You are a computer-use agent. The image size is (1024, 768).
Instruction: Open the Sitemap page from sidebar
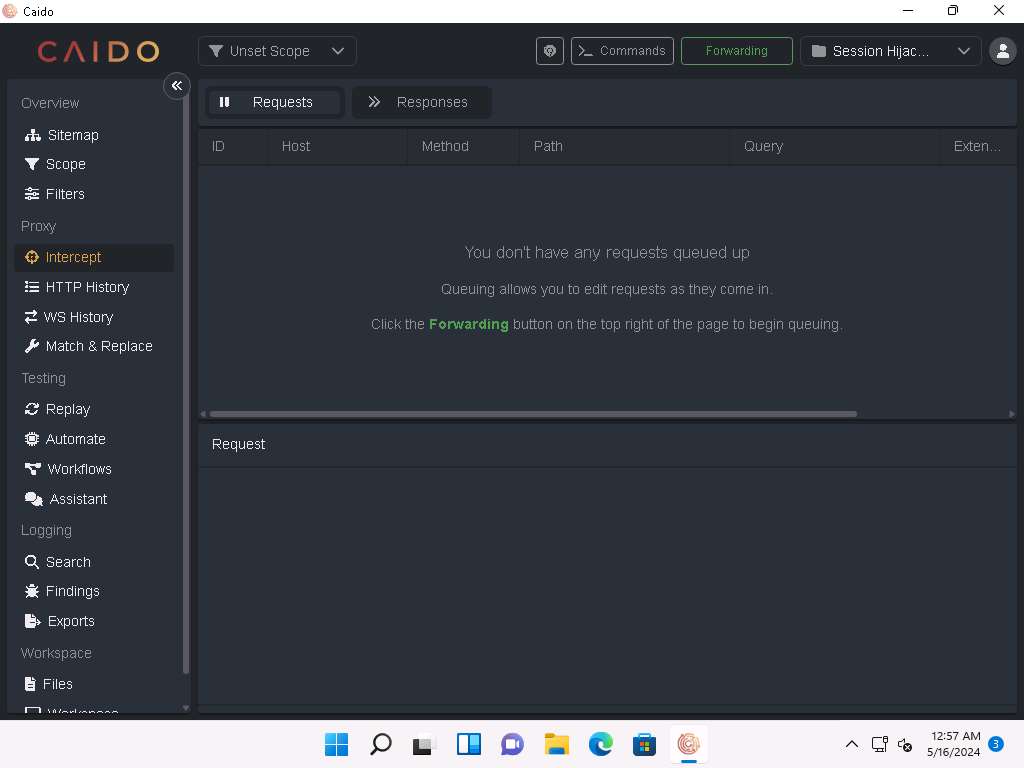point(72,135)
